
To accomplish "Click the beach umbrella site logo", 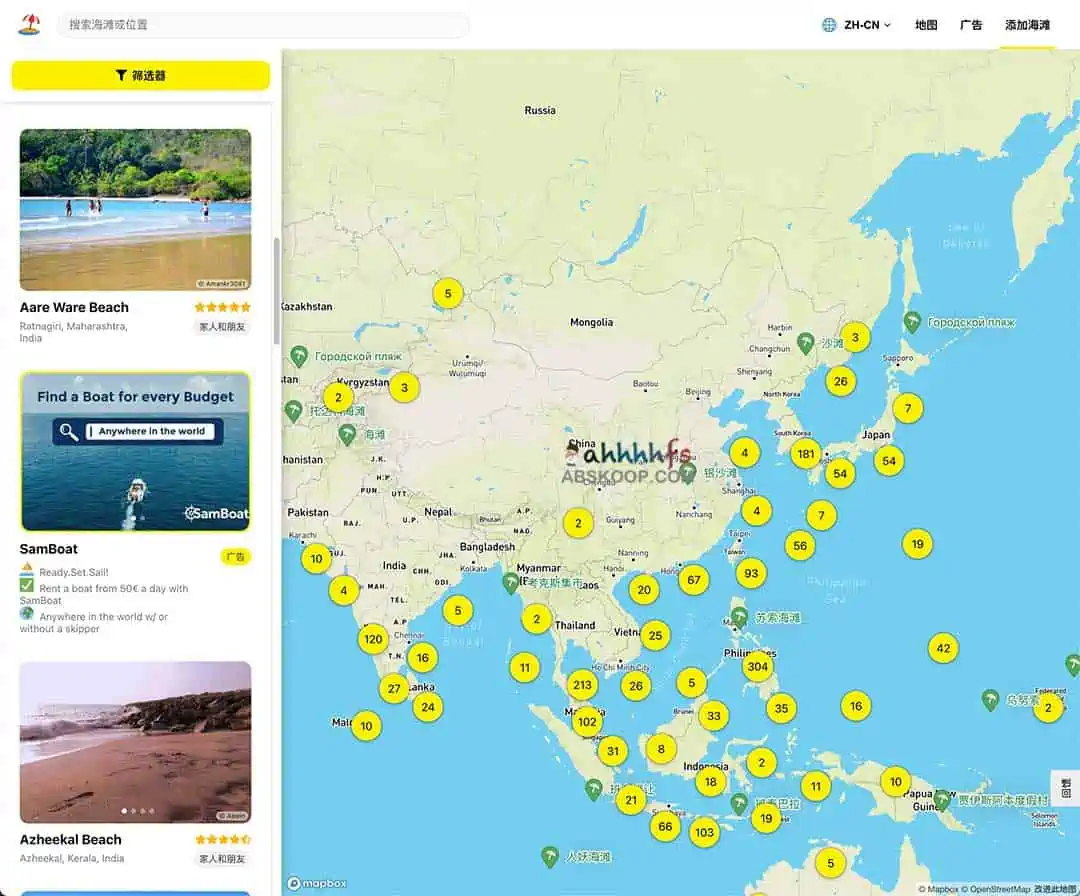I will 29,24.
